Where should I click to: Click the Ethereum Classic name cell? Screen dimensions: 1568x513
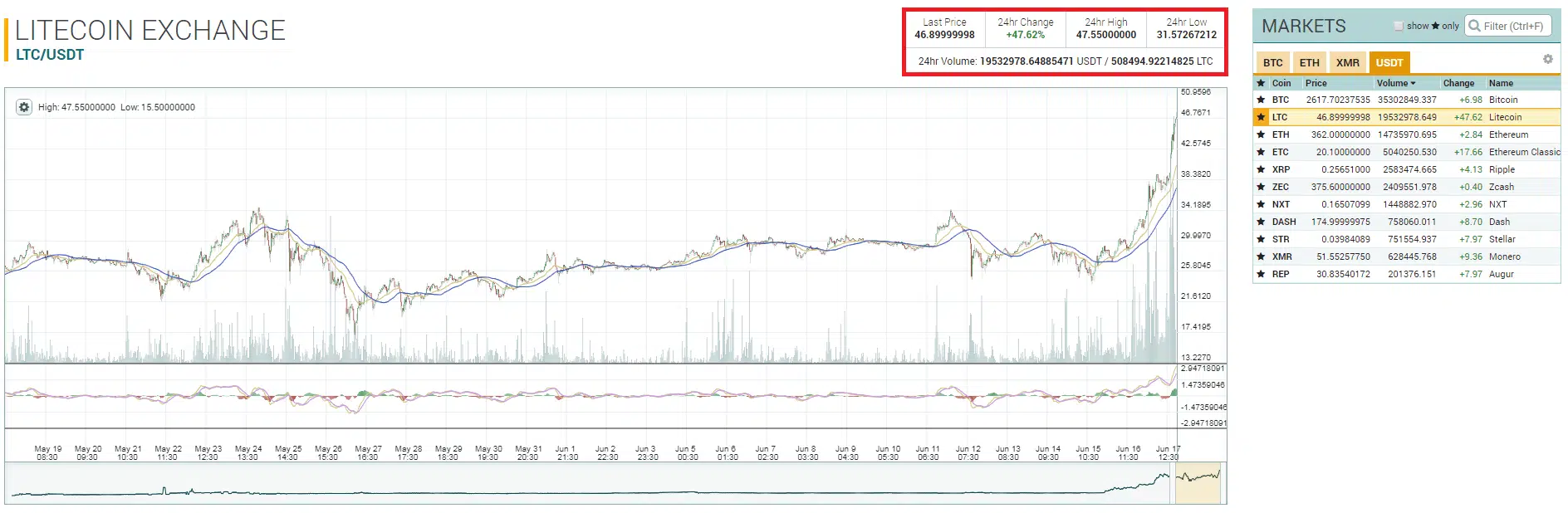pos(1524,152)
